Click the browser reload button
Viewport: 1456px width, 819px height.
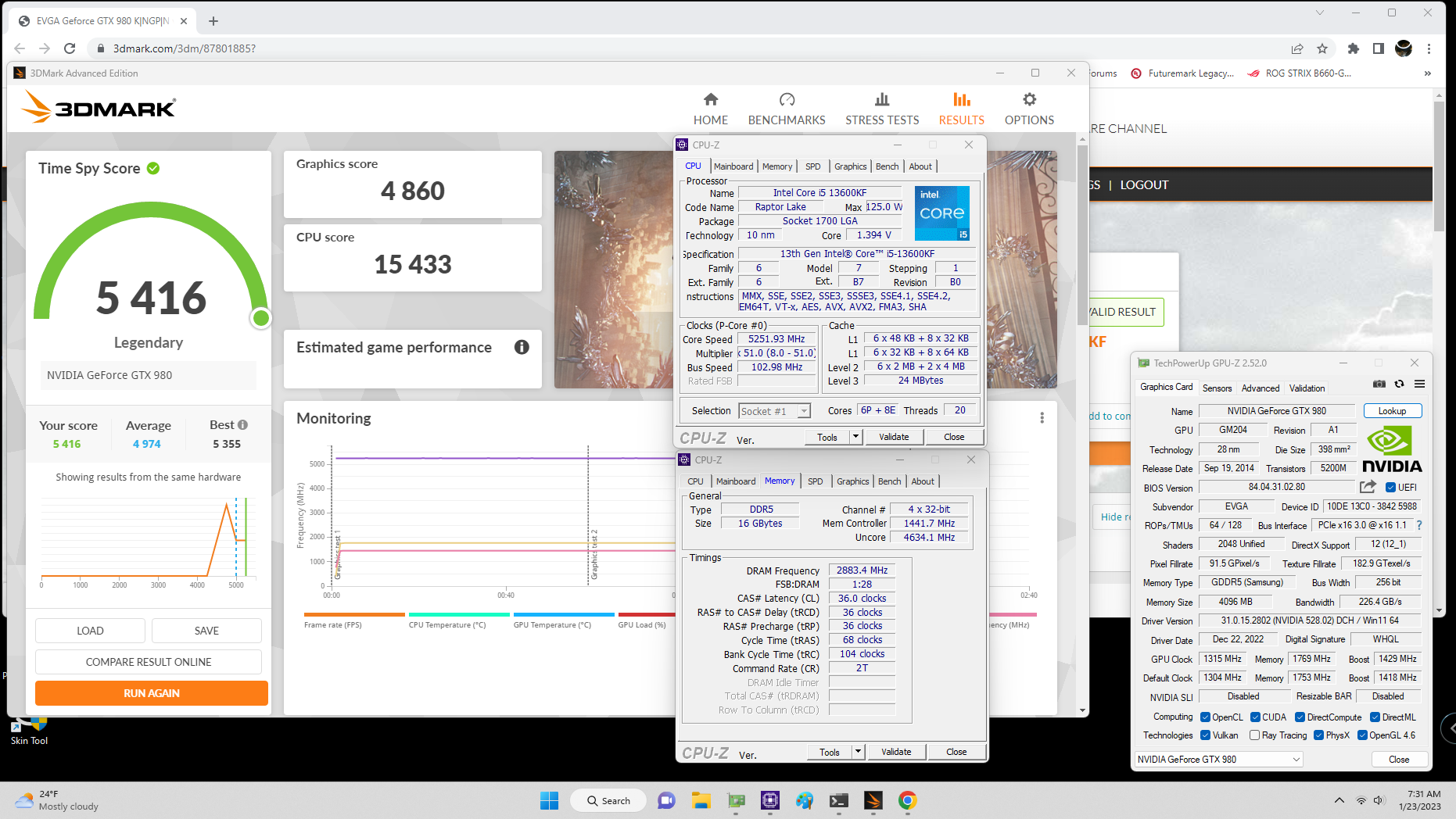(70, 48)
